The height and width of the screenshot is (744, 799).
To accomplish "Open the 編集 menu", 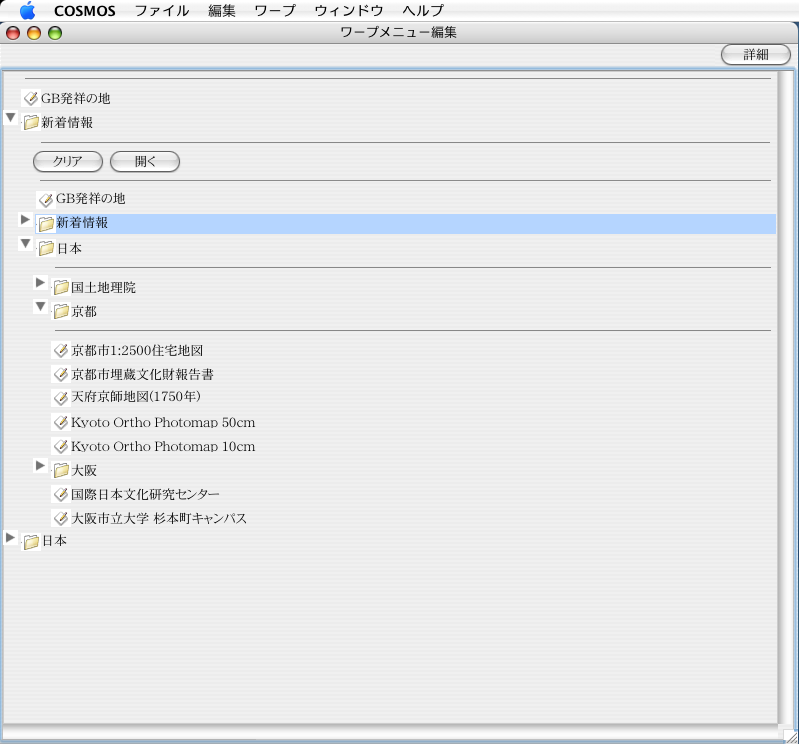I will coord(222,11).
